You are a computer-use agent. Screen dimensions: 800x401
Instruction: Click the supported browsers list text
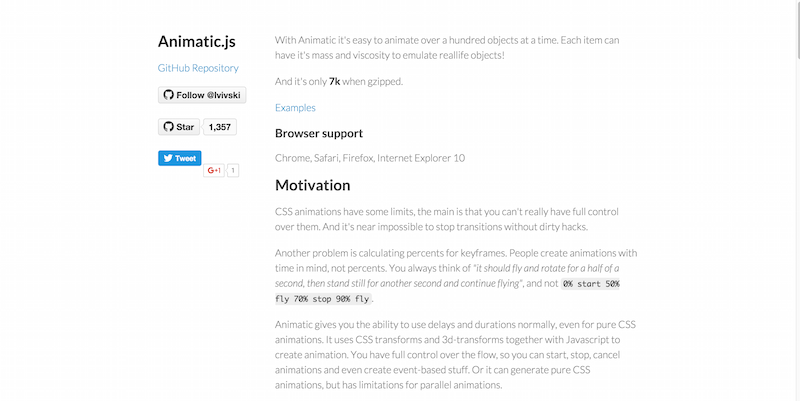coord(369,158)
